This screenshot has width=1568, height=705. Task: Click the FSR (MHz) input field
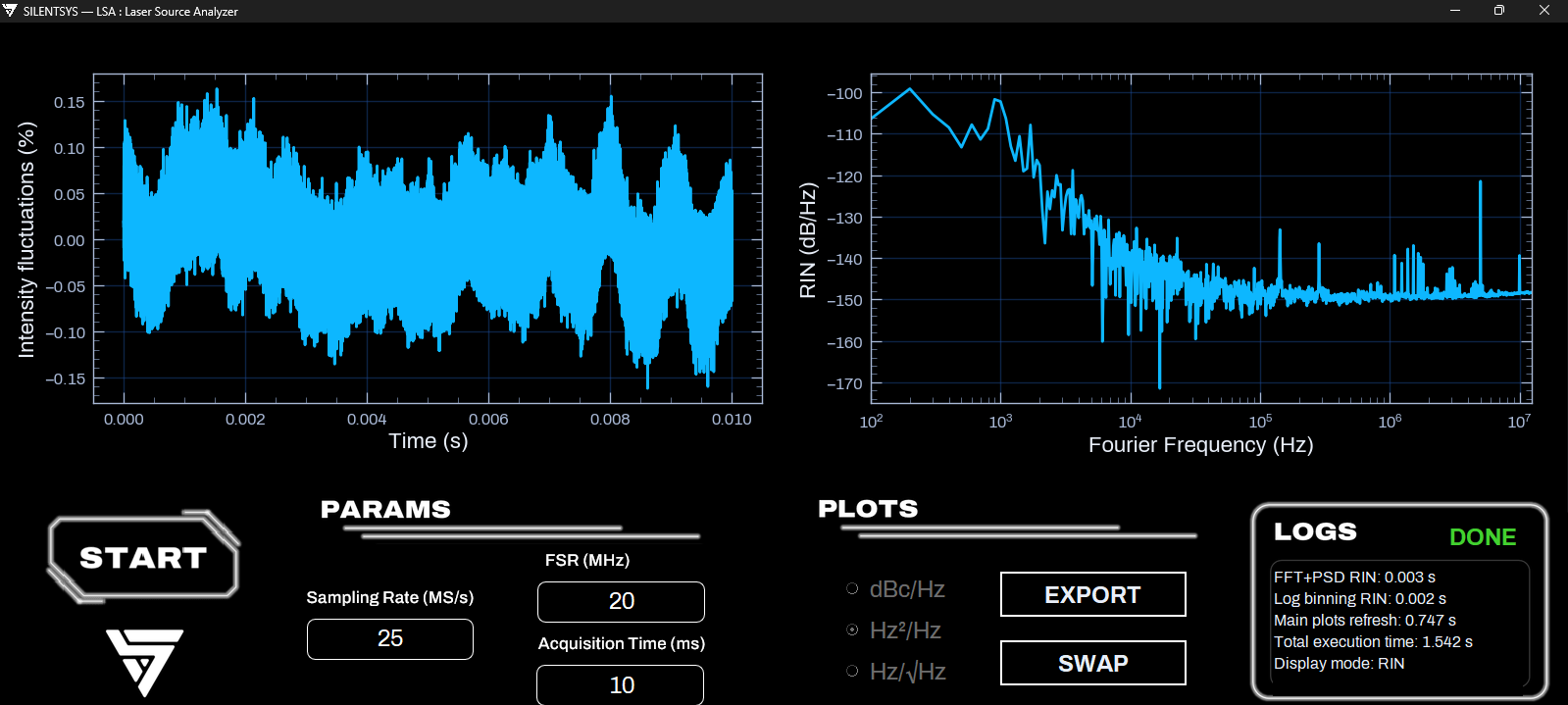[621, 601]
